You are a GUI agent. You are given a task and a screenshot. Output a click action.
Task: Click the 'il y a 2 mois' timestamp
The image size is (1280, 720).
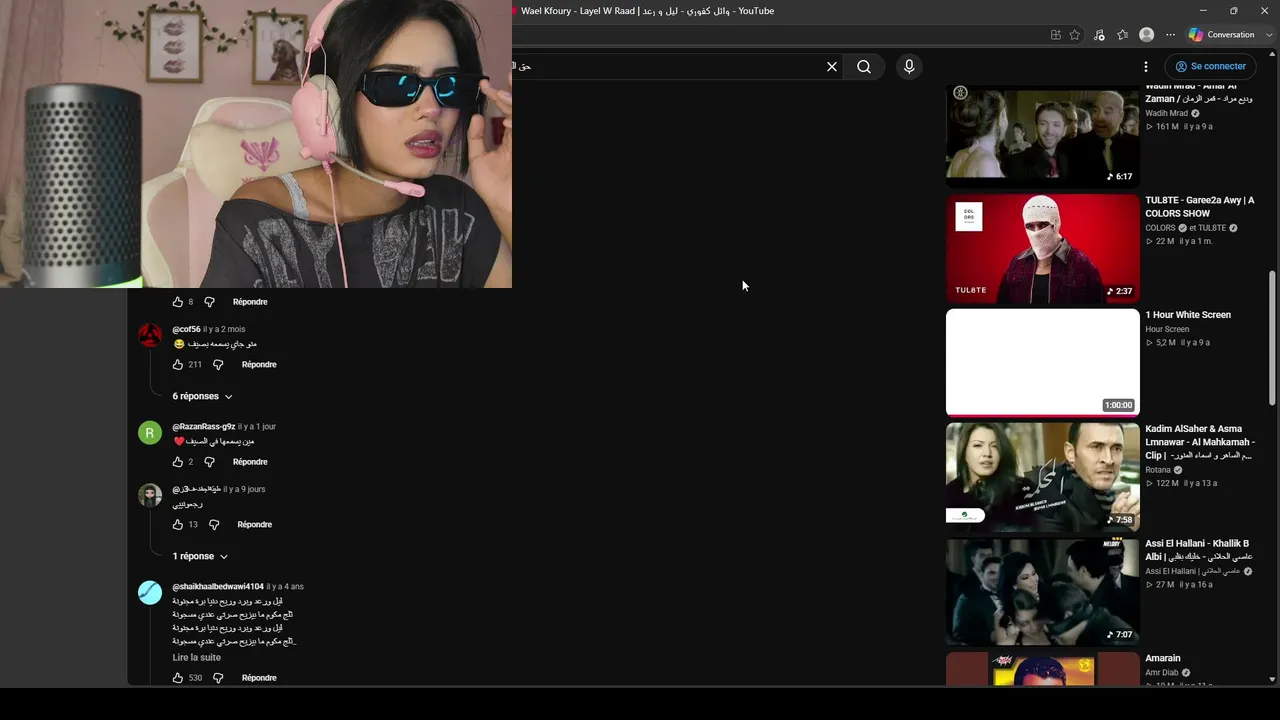(x=224, y=329)
